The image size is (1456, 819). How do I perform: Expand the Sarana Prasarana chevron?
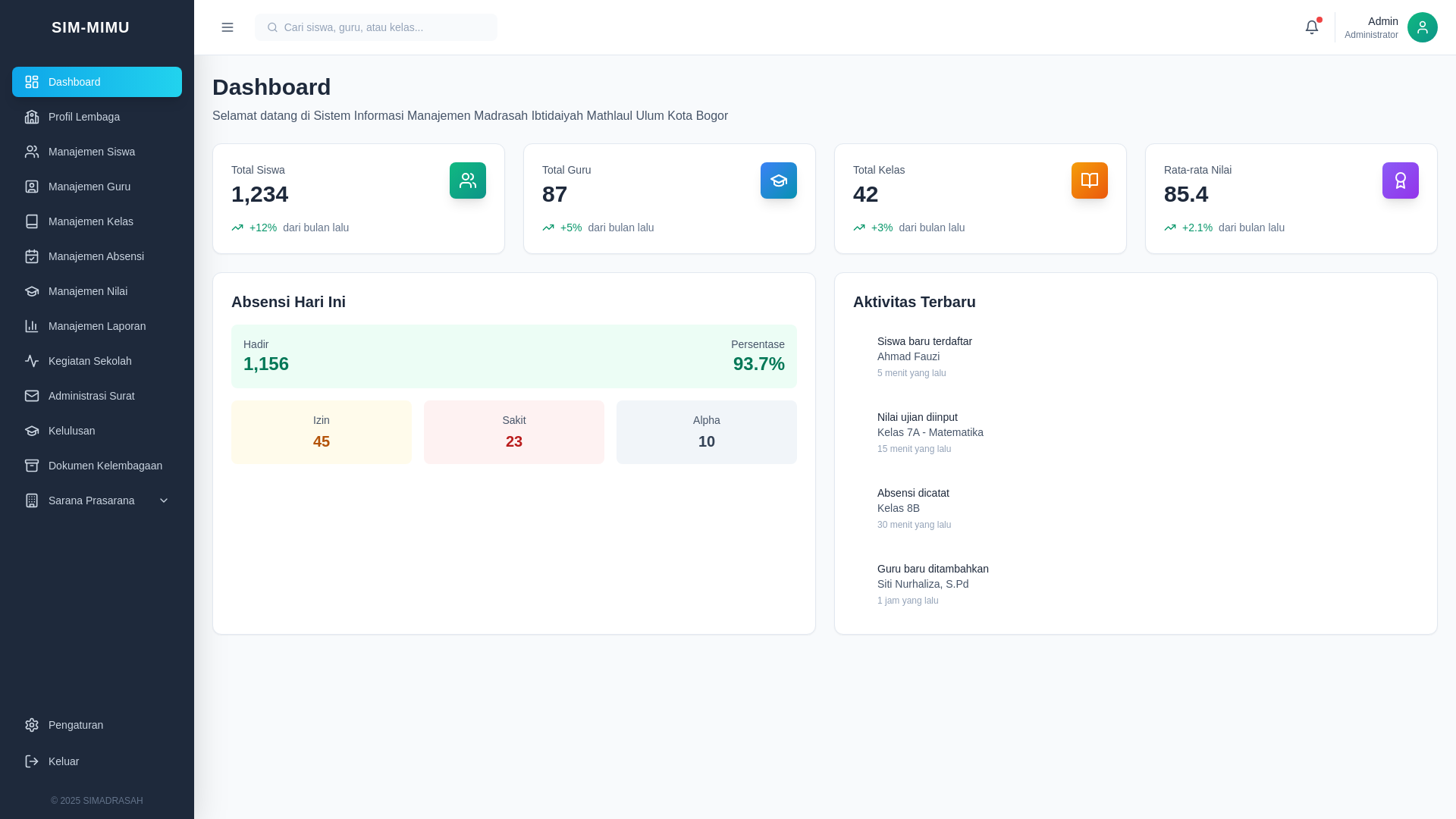pyautogui.click(x=164, y=500)
